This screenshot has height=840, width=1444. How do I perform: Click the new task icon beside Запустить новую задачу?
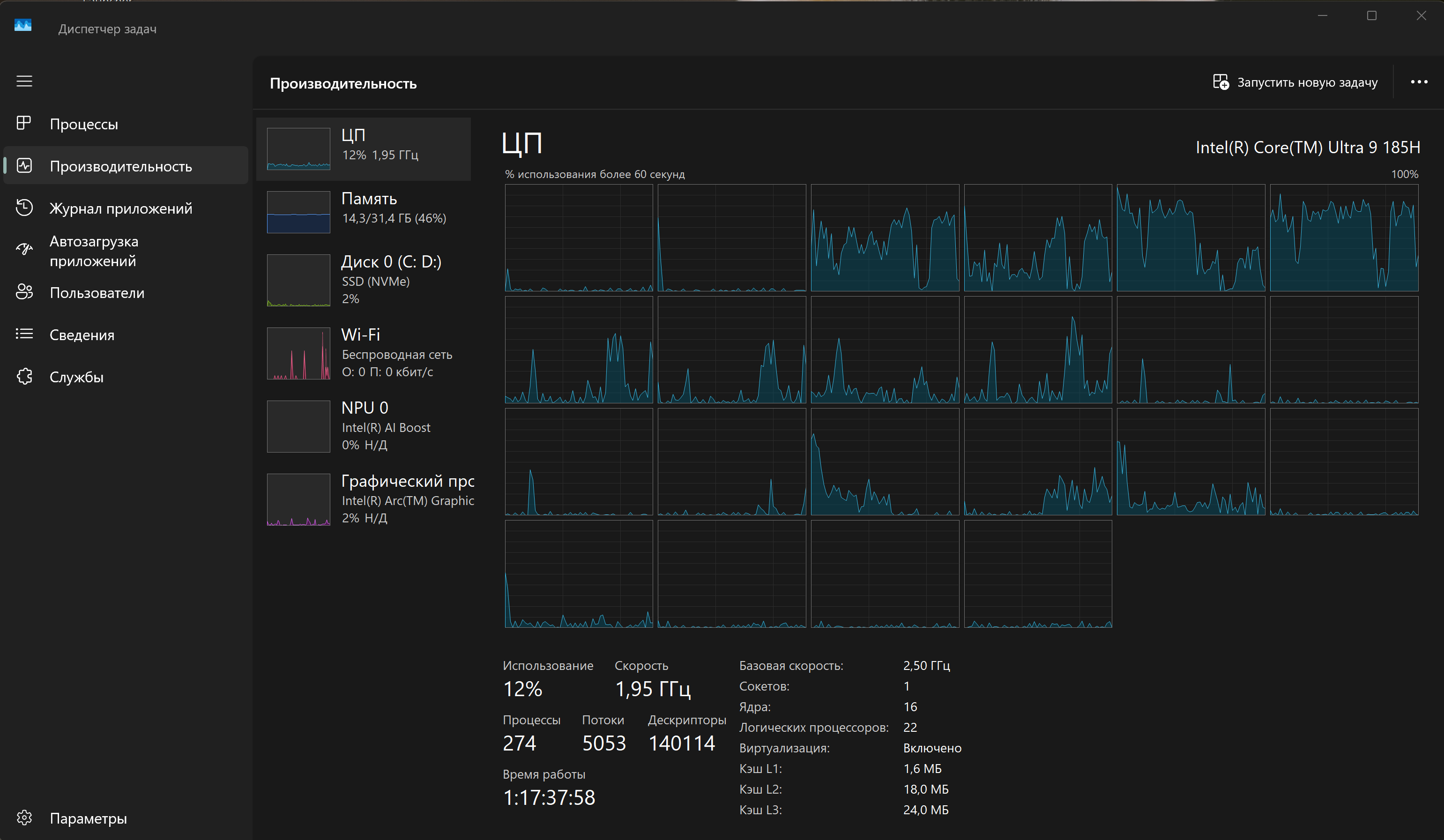pos(1221,82)
